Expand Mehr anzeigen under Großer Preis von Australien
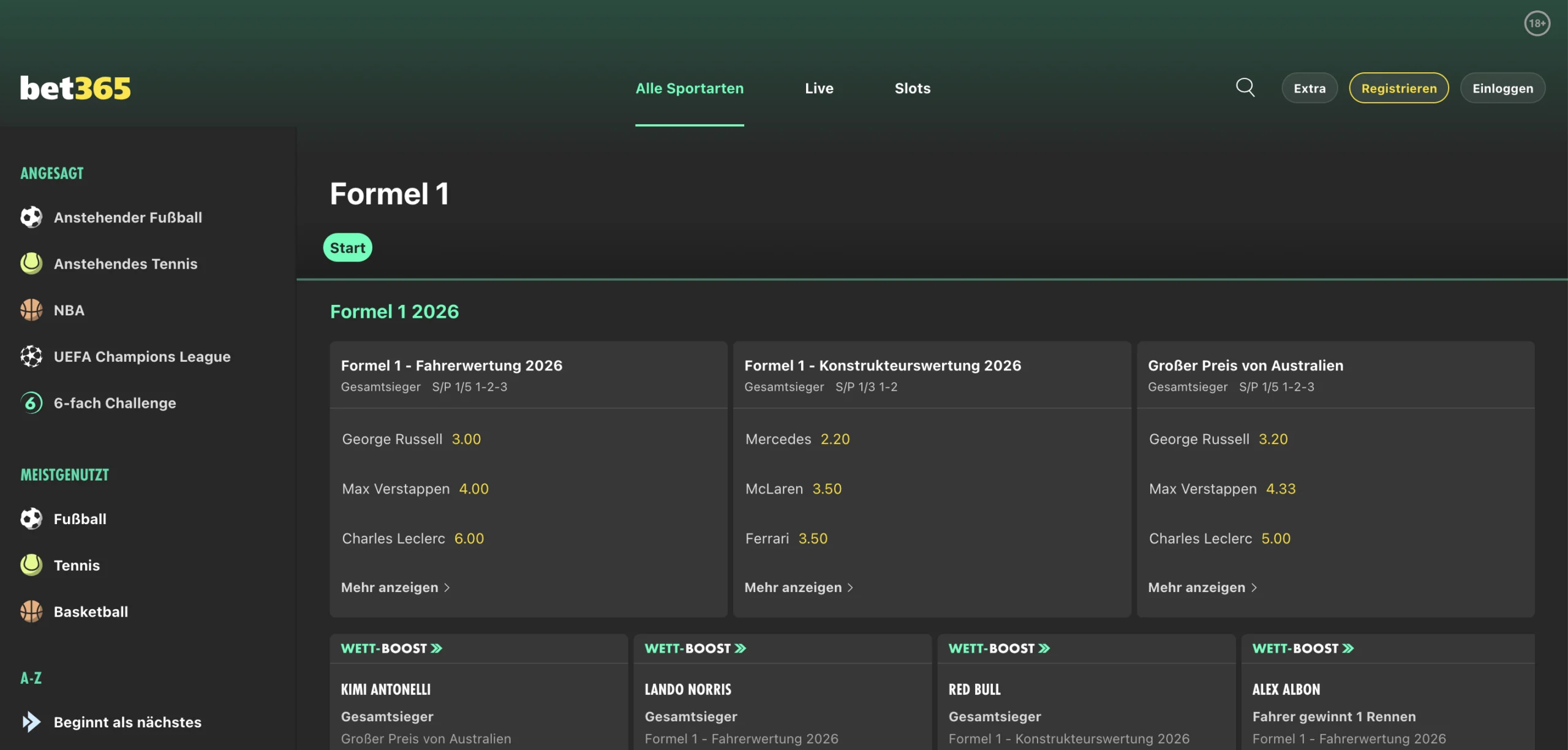The image size is (1568, 750). tap(1202, 587)
